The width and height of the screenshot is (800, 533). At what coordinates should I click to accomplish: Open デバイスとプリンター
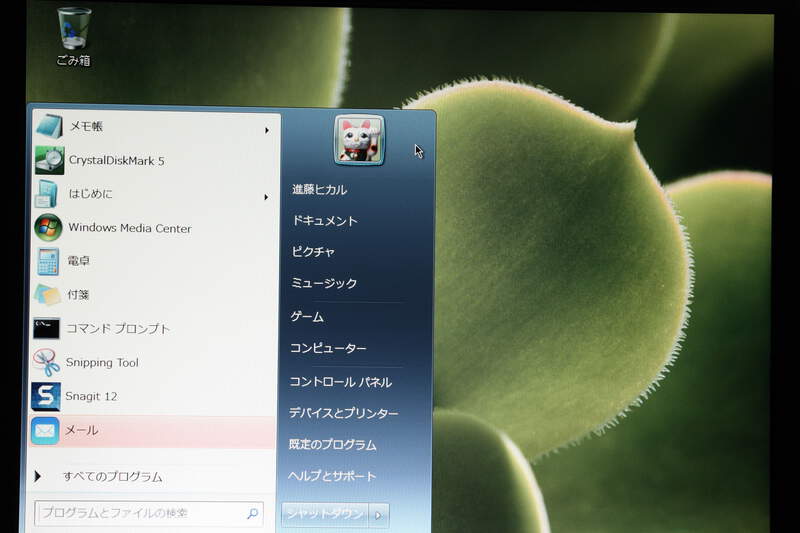click(x=343, y=413)
